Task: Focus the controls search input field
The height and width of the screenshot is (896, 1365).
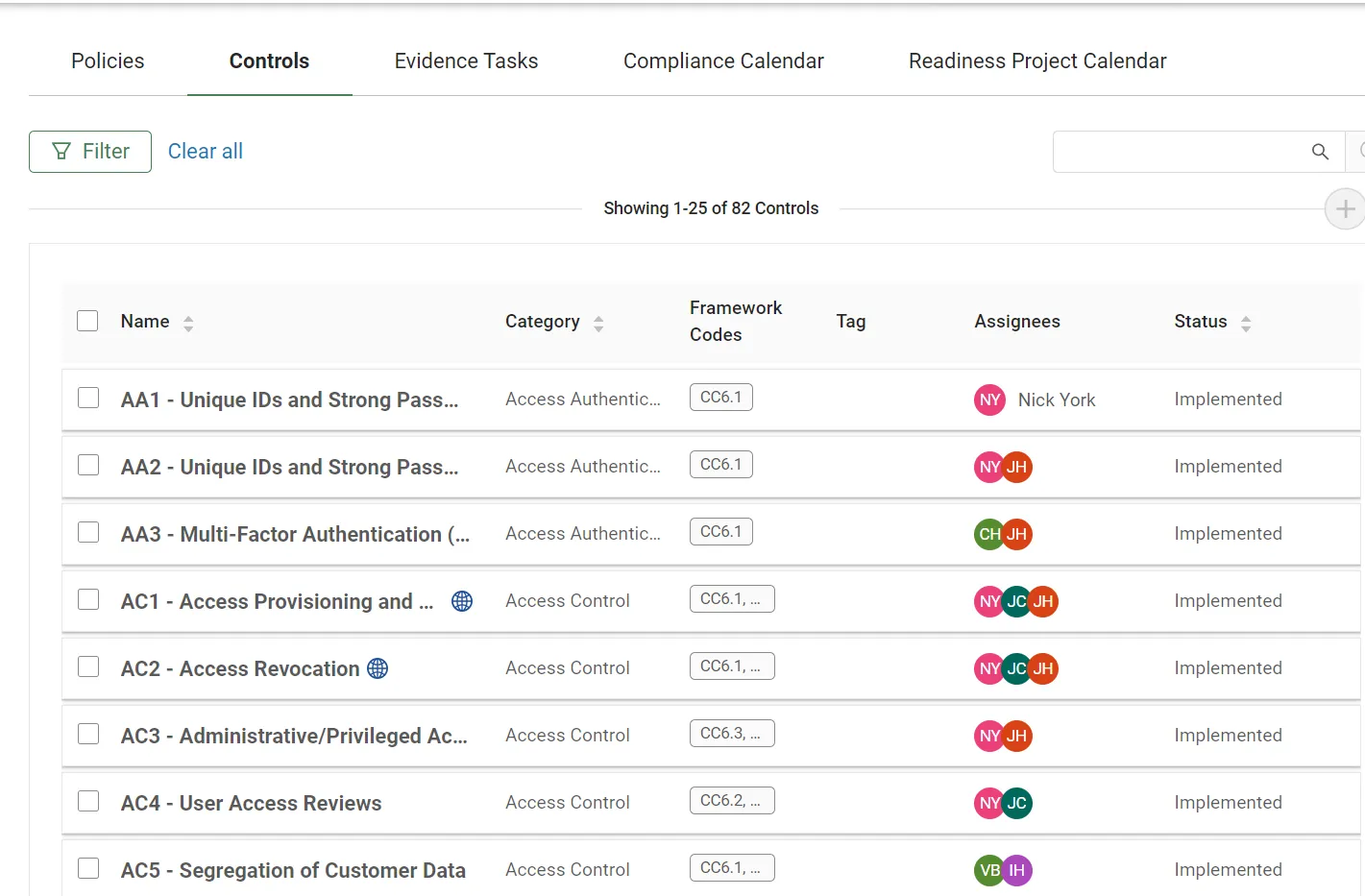Action: [x=1180, y=152]
